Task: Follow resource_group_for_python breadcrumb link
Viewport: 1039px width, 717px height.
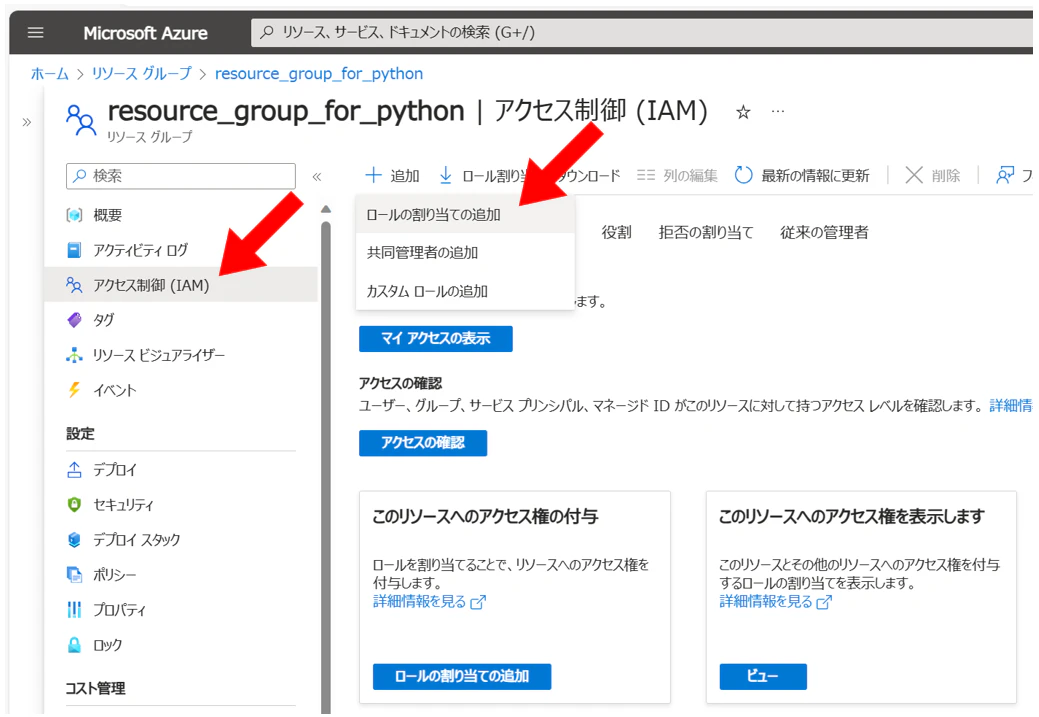Action: (319, 74)
